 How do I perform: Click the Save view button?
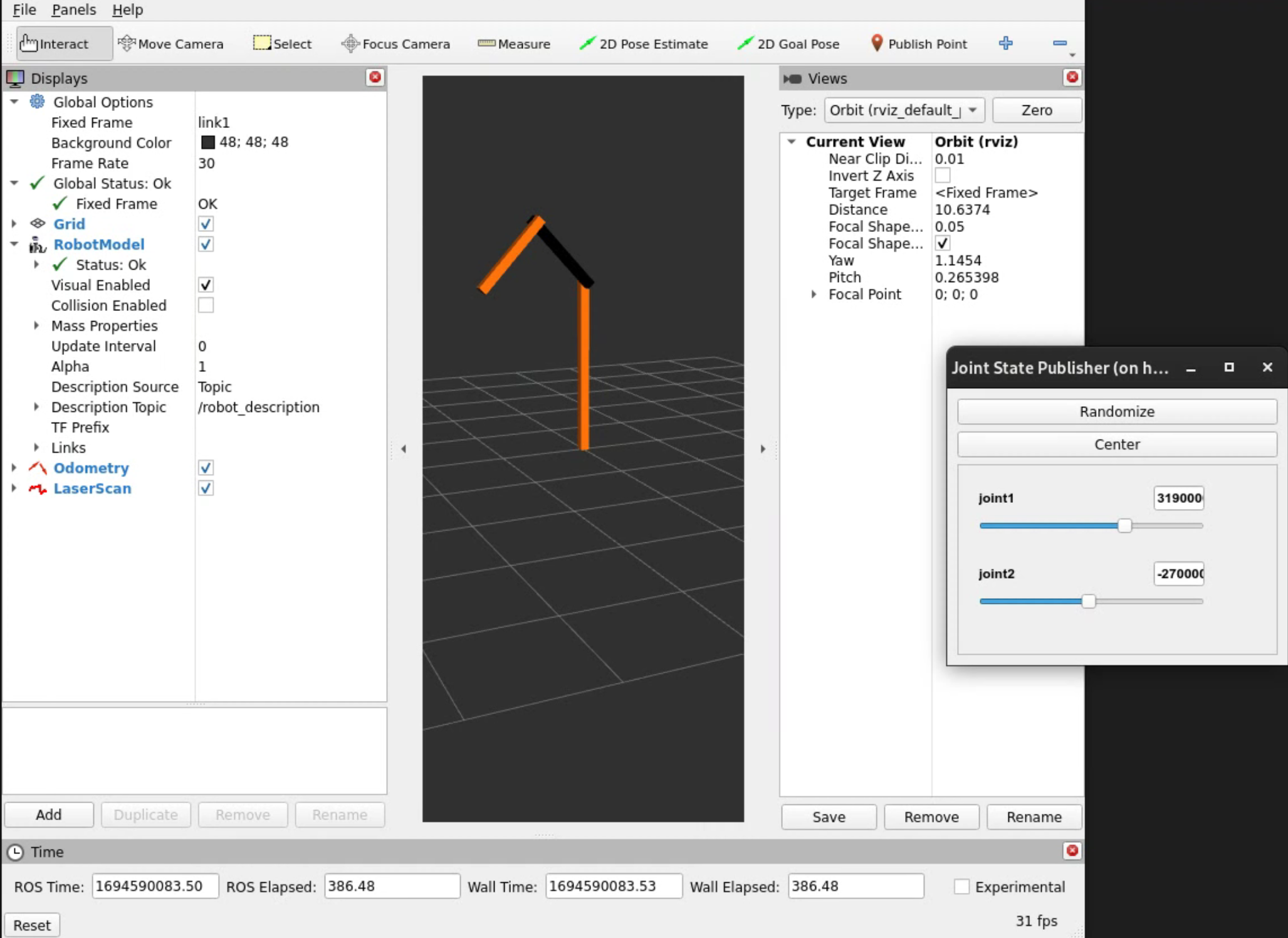coord(829,817)
